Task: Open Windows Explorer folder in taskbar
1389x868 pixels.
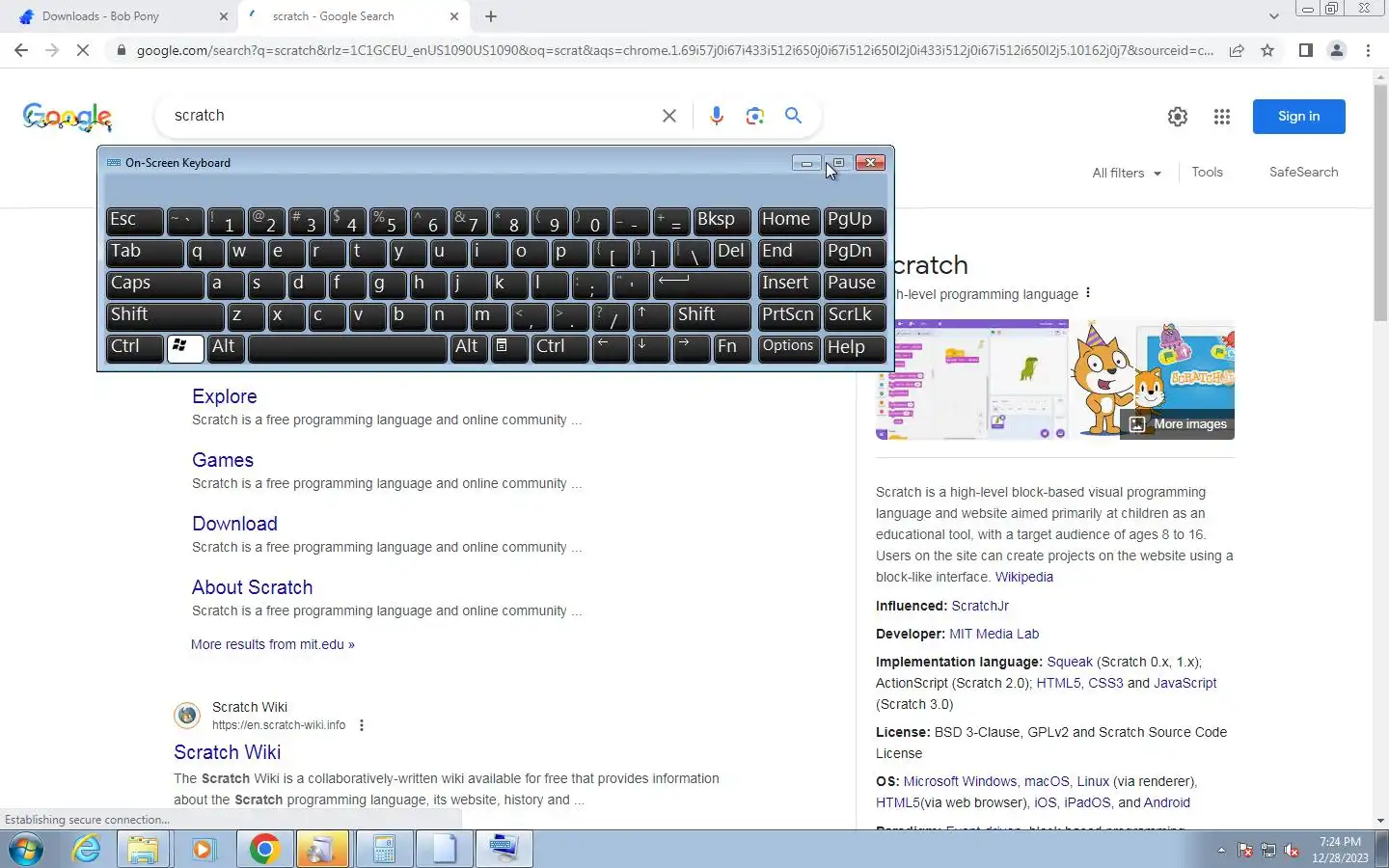Action: (143, 850)
